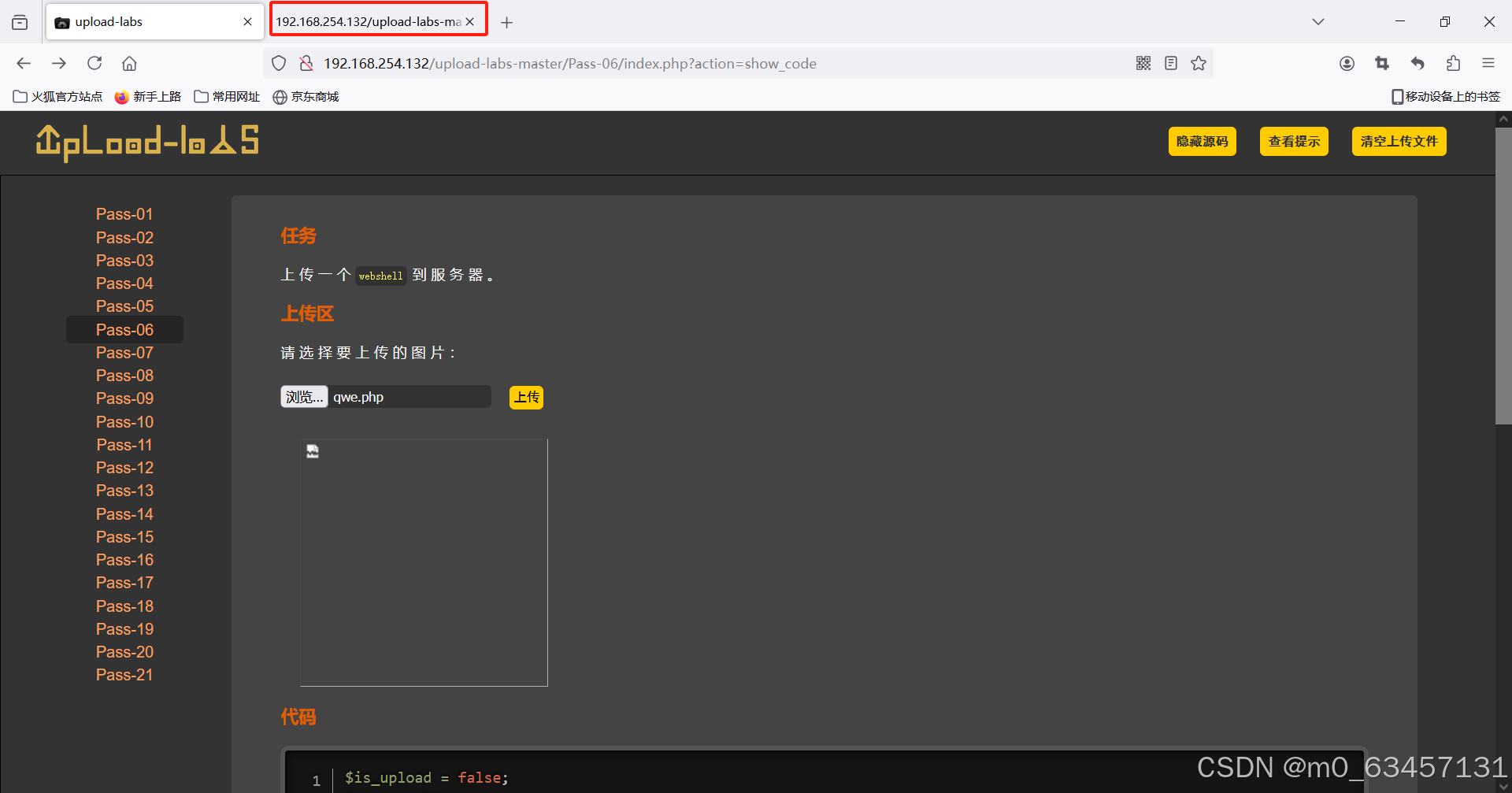Select the highlighted Pass-06 entry

click(124, 330)
